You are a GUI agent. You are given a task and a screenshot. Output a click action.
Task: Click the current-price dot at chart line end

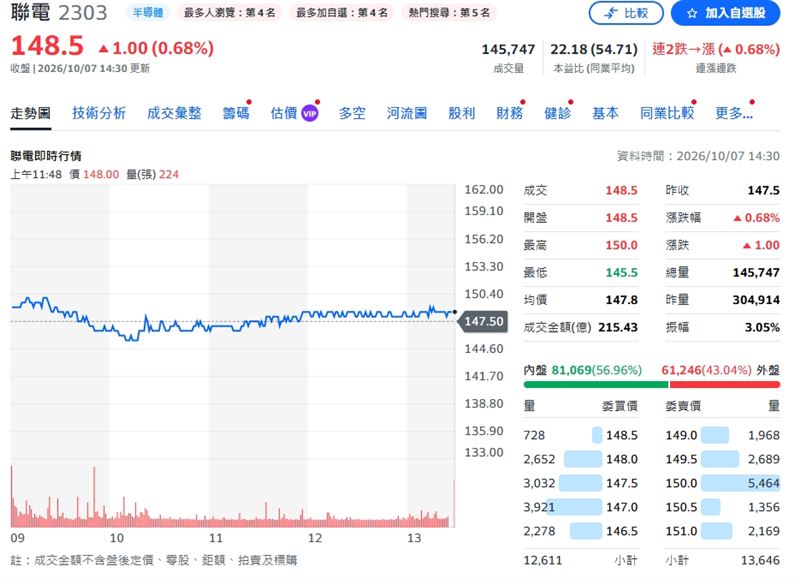click(455, 312)
